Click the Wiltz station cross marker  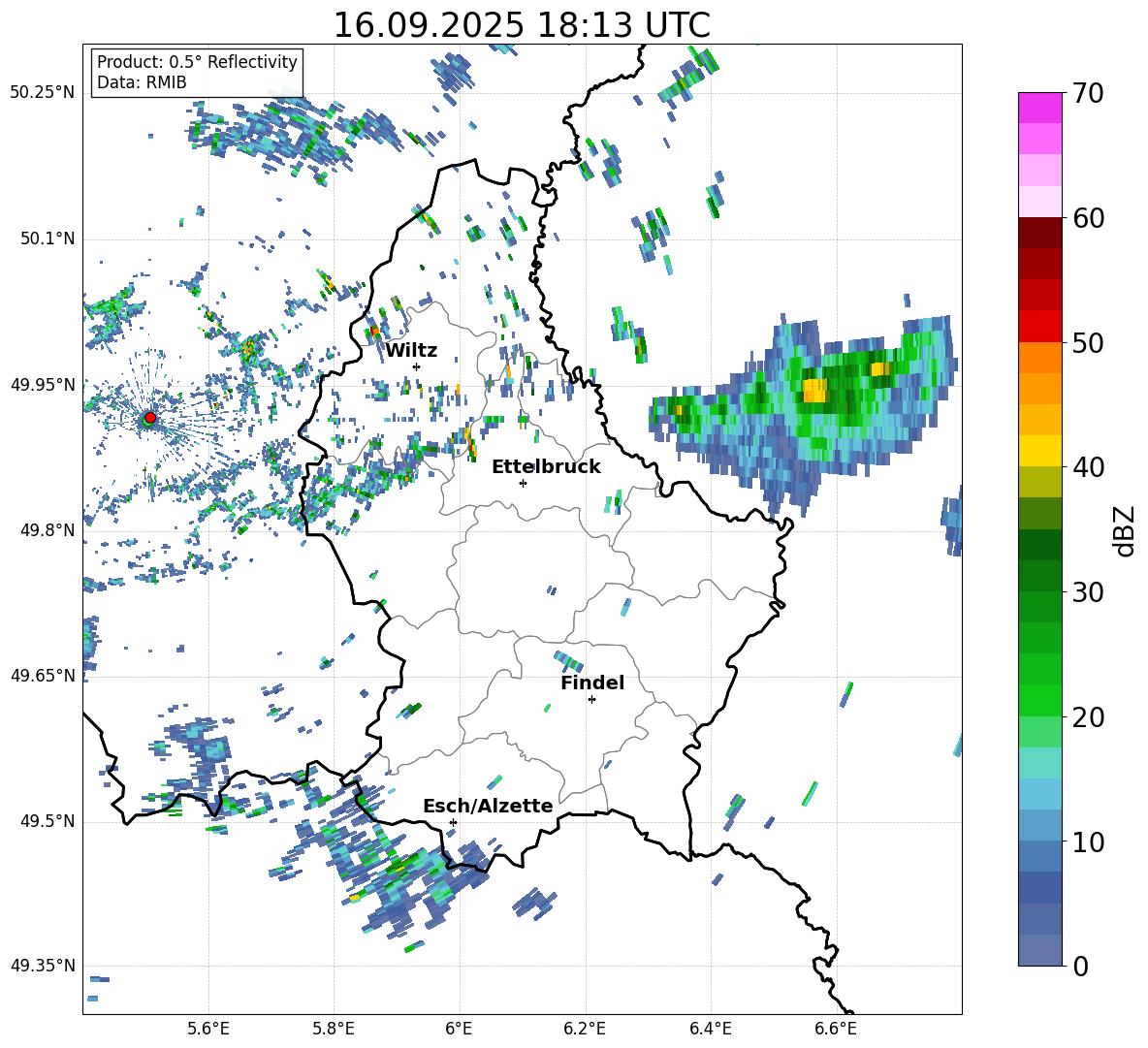pos(417,366)
